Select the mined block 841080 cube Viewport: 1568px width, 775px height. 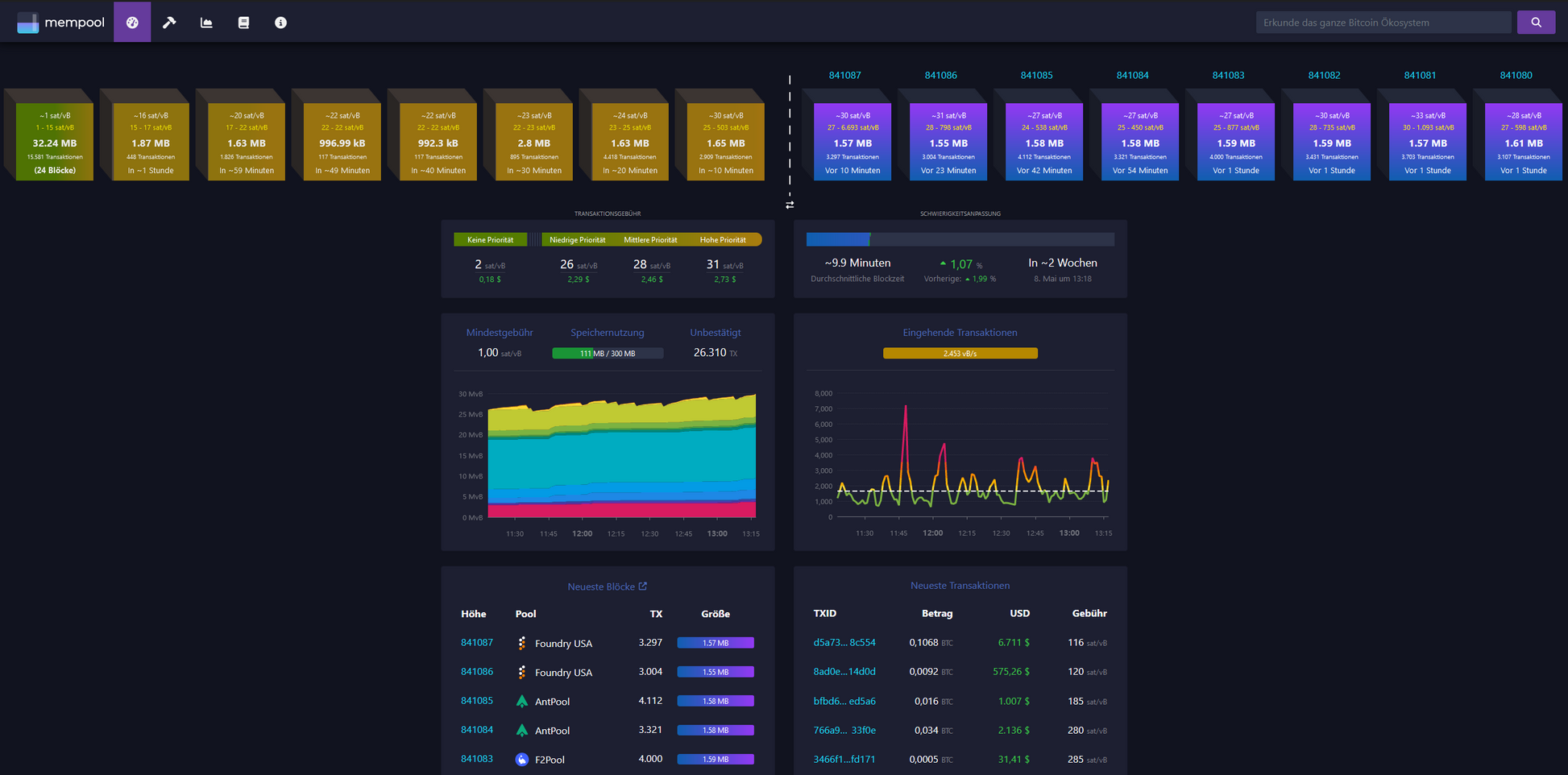(1523, 142)
